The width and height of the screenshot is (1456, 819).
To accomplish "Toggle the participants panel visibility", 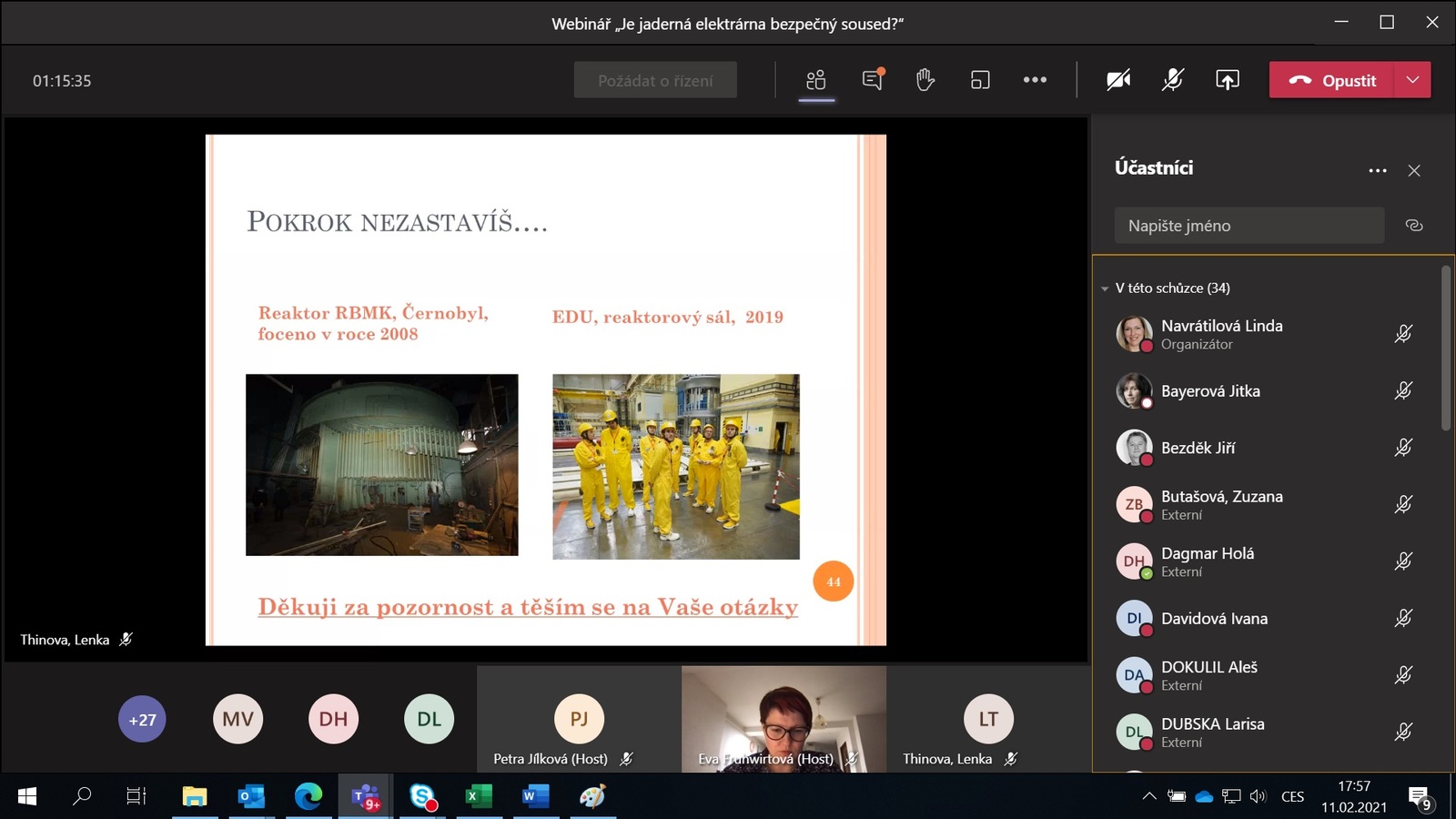I will tap(816, 80).
